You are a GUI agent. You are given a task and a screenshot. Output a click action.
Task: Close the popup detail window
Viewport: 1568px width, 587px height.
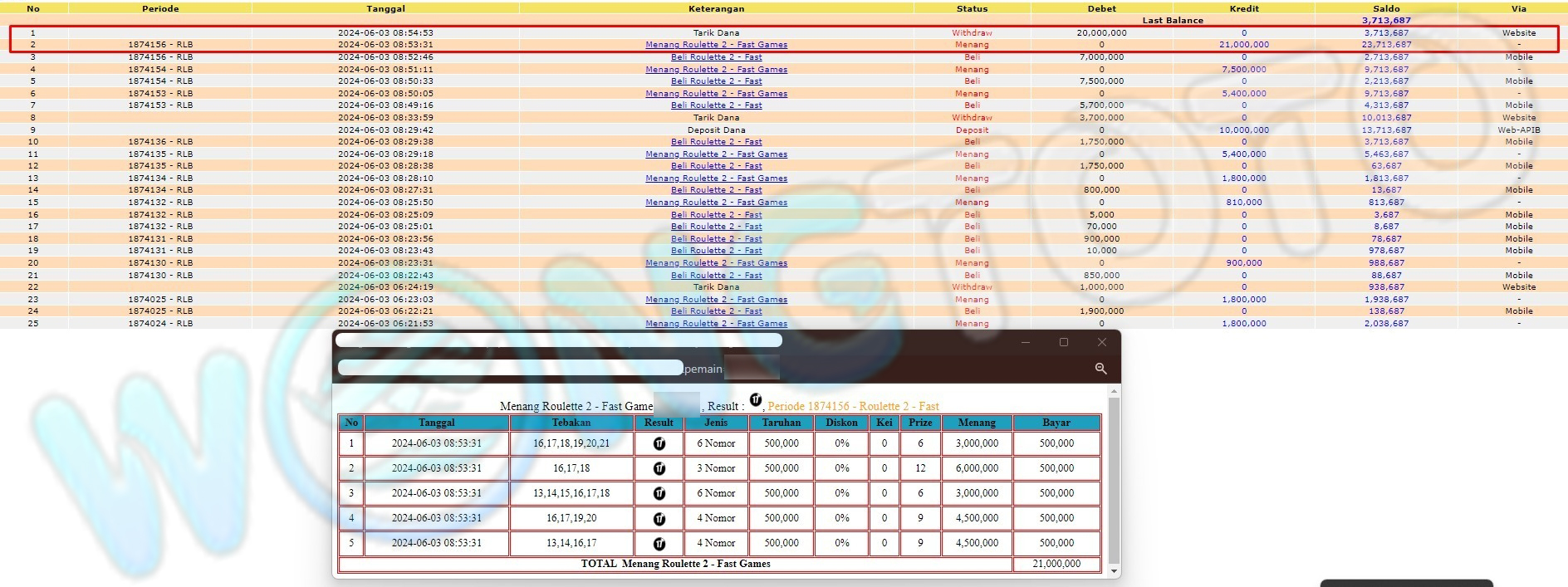tap(1101, 342)
